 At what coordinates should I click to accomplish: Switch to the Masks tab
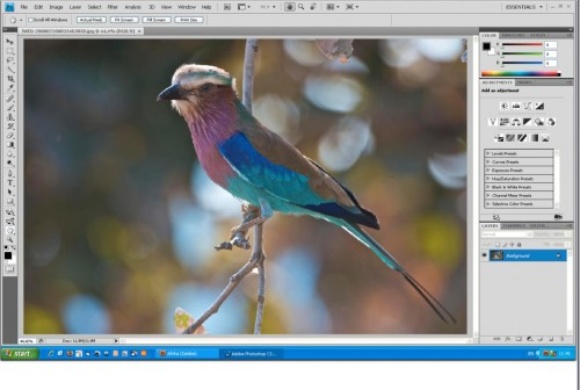(525, 82)
